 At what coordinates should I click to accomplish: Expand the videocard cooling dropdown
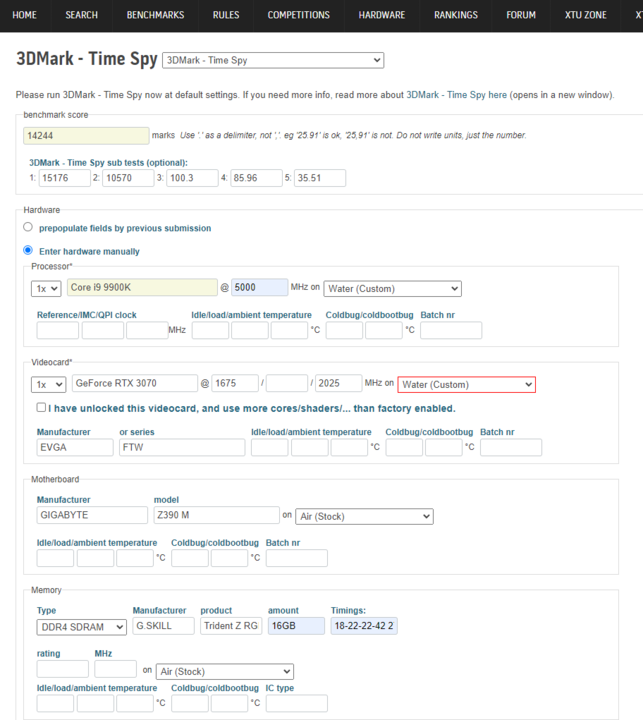click(x=466, y=384)
